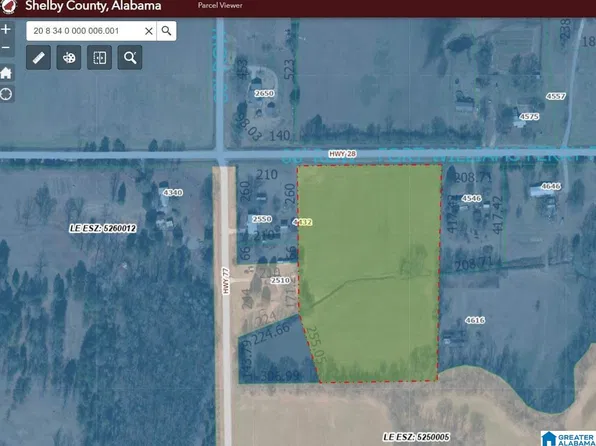Click address label 4646
The width and height of the screenshot is (596, 446).
tap(551, 186)
